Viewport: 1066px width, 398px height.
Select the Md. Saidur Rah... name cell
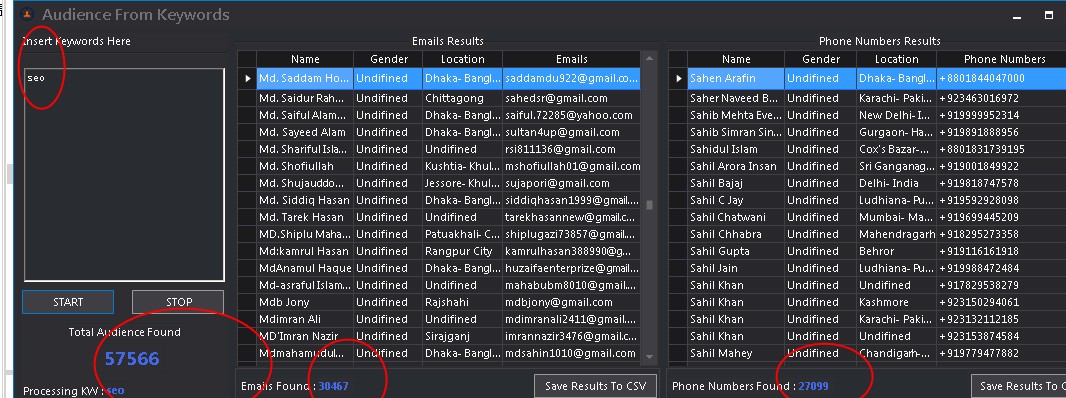pyautogui.click(x=305, y=98)
